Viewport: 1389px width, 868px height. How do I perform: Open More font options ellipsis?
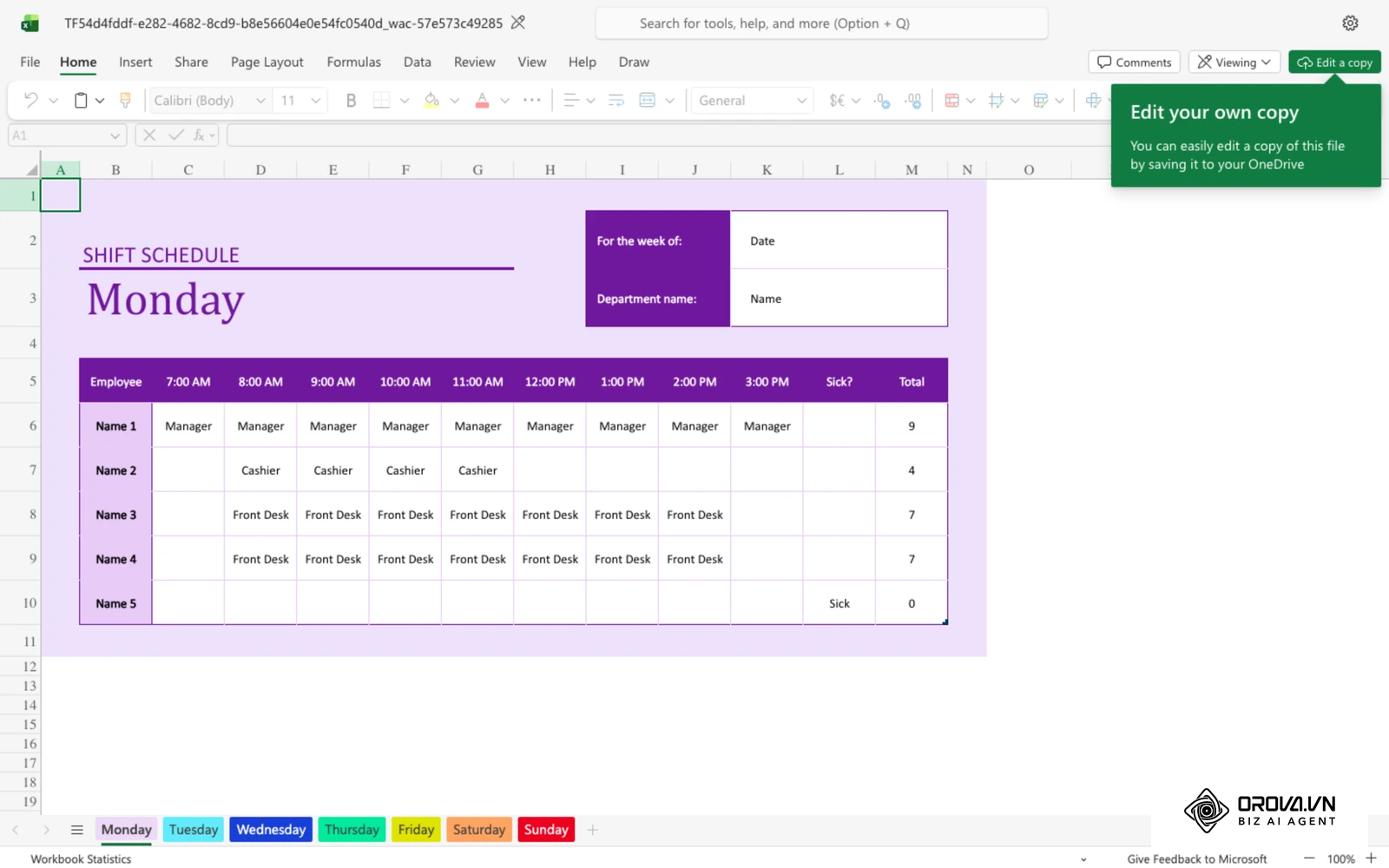pyautogui.click(x=532, y=101)
